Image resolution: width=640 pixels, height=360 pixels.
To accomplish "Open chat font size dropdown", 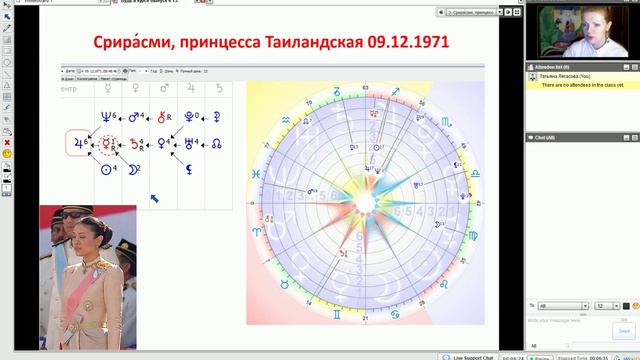I will point(607,306).
